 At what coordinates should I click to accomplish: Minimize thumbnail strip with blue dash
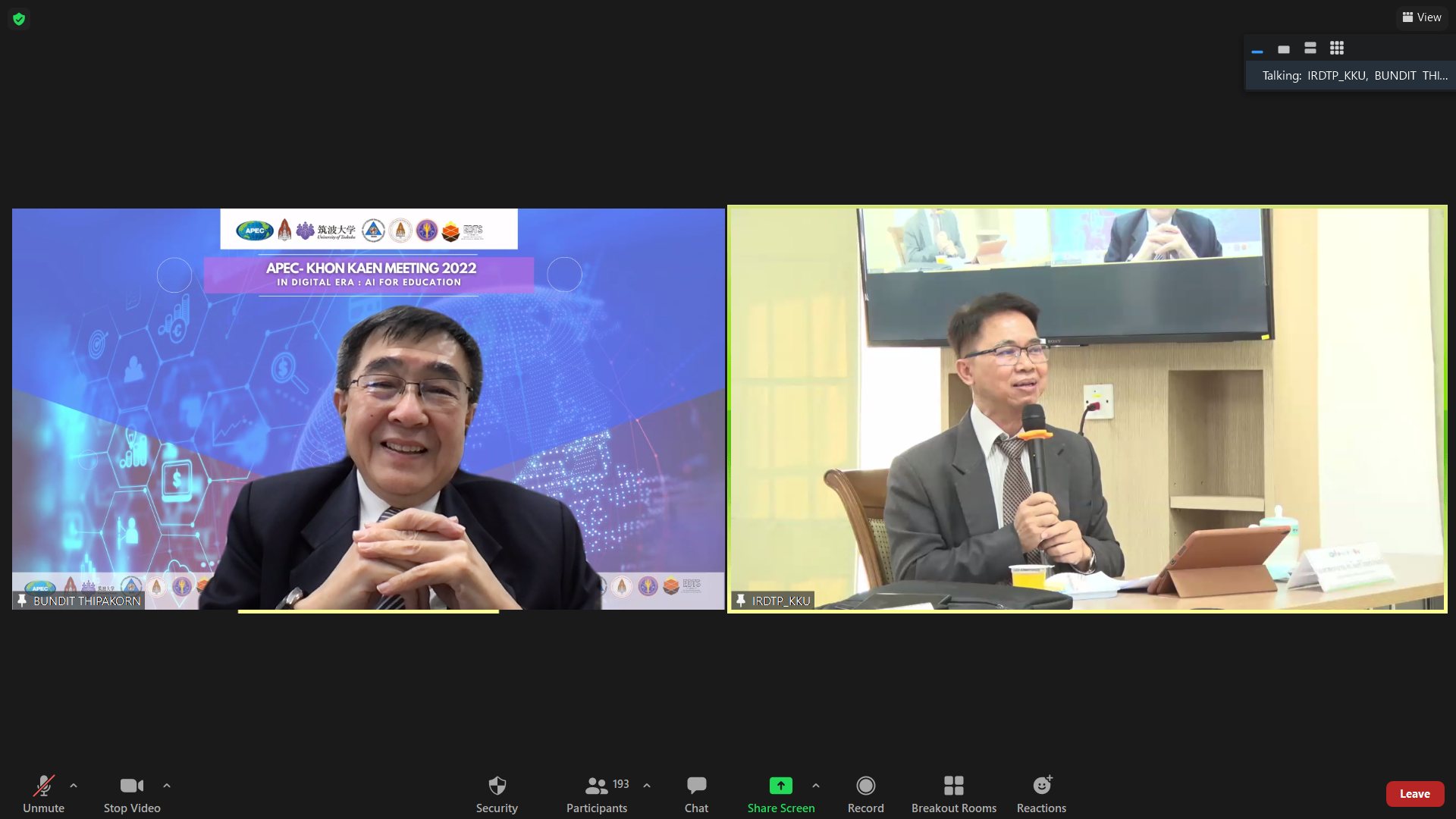coord(1257,50)
